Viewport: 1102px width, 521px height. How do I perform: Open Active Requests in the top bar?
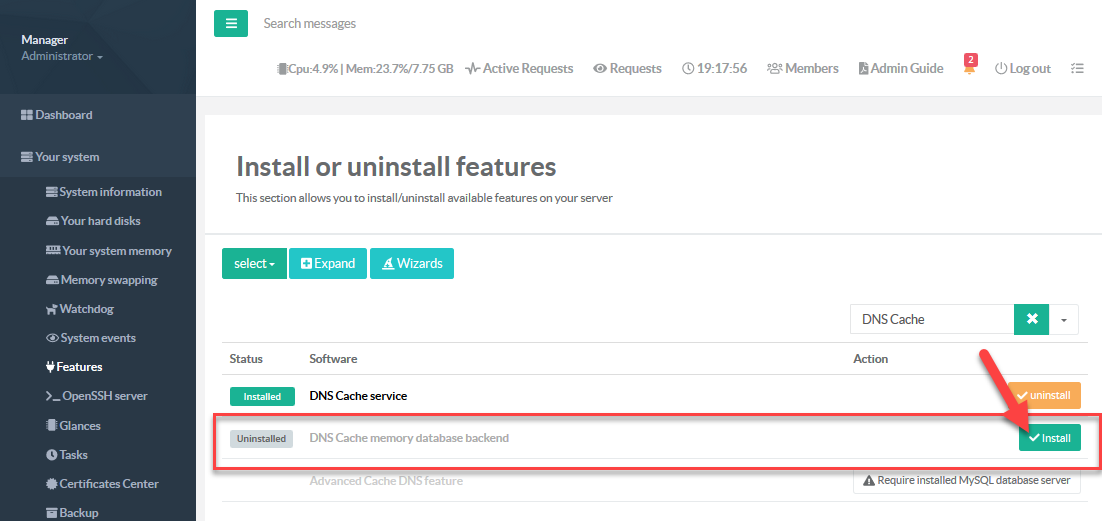(520, 68)
